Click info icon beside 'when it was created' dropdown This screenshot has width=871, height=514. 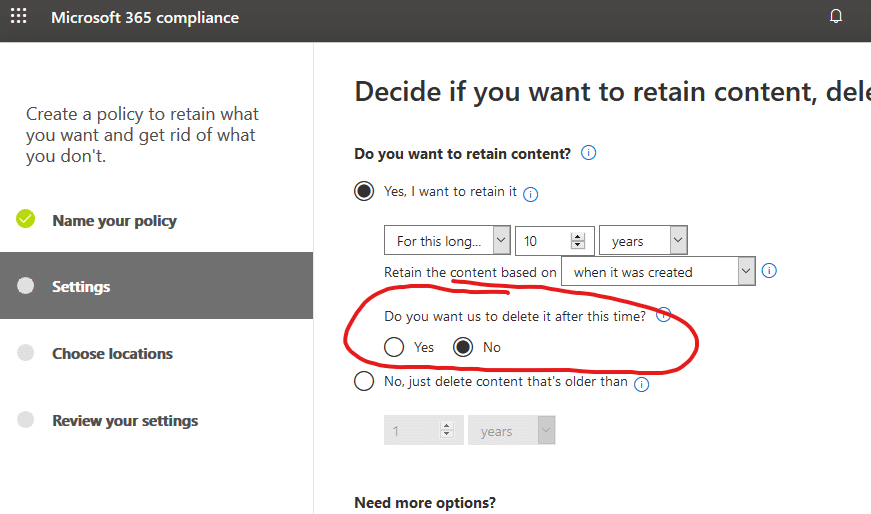(769, 271)
